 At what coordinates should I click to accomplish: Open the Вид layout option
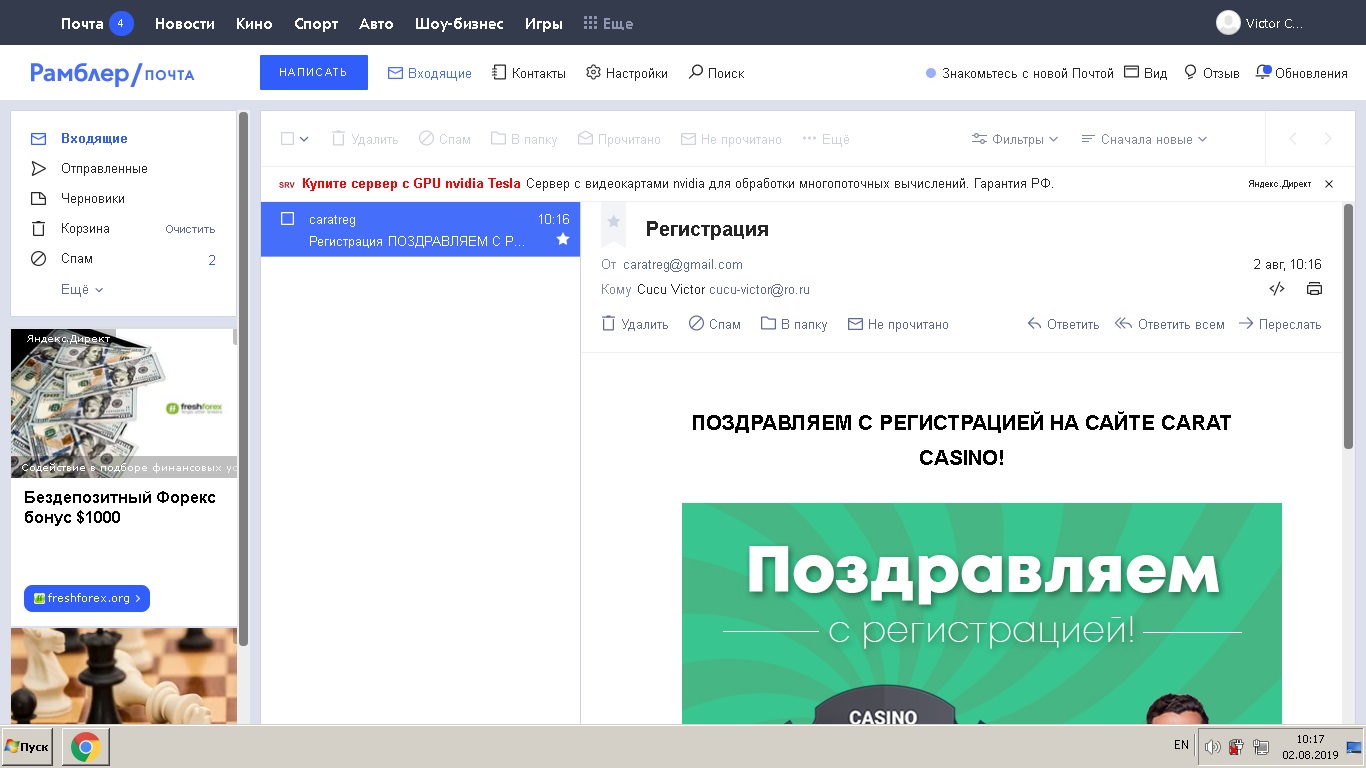[x=1146, y=73]
